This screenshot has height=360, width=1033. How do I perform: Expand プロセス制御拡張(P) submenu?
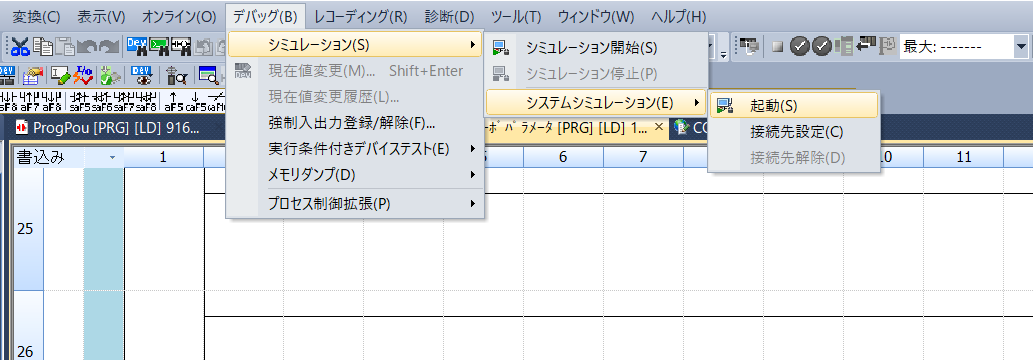coord(354,204)
